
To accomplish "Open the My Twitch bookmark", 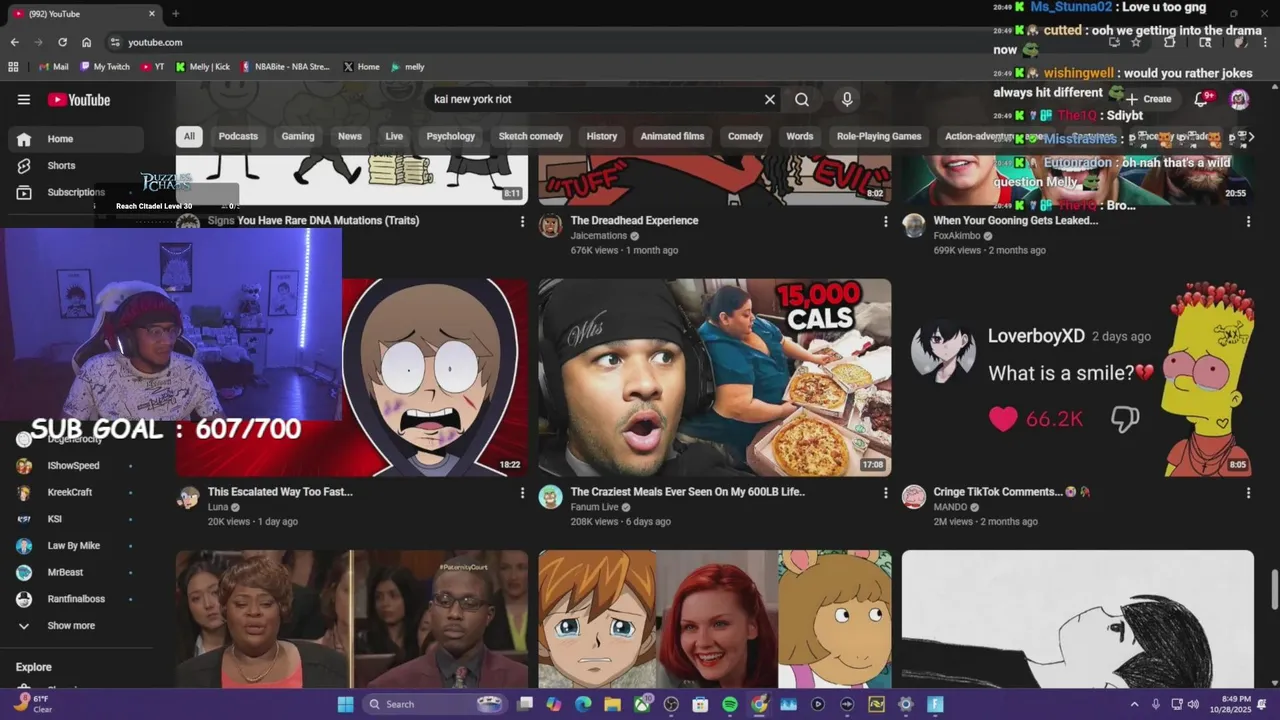I will (105, 67).
